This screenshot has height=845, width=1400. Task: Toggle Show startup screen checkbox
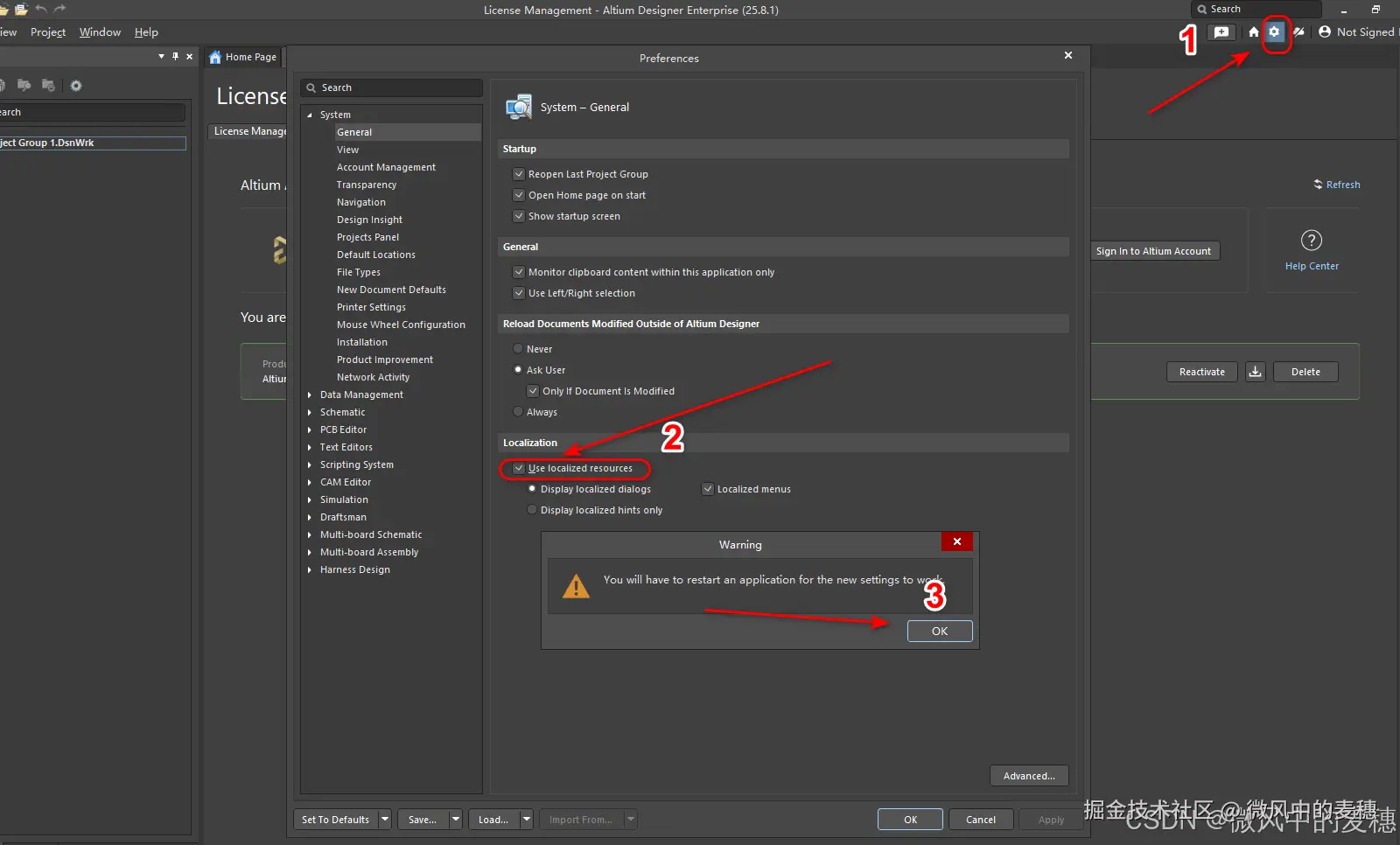[x=519, y=216]
